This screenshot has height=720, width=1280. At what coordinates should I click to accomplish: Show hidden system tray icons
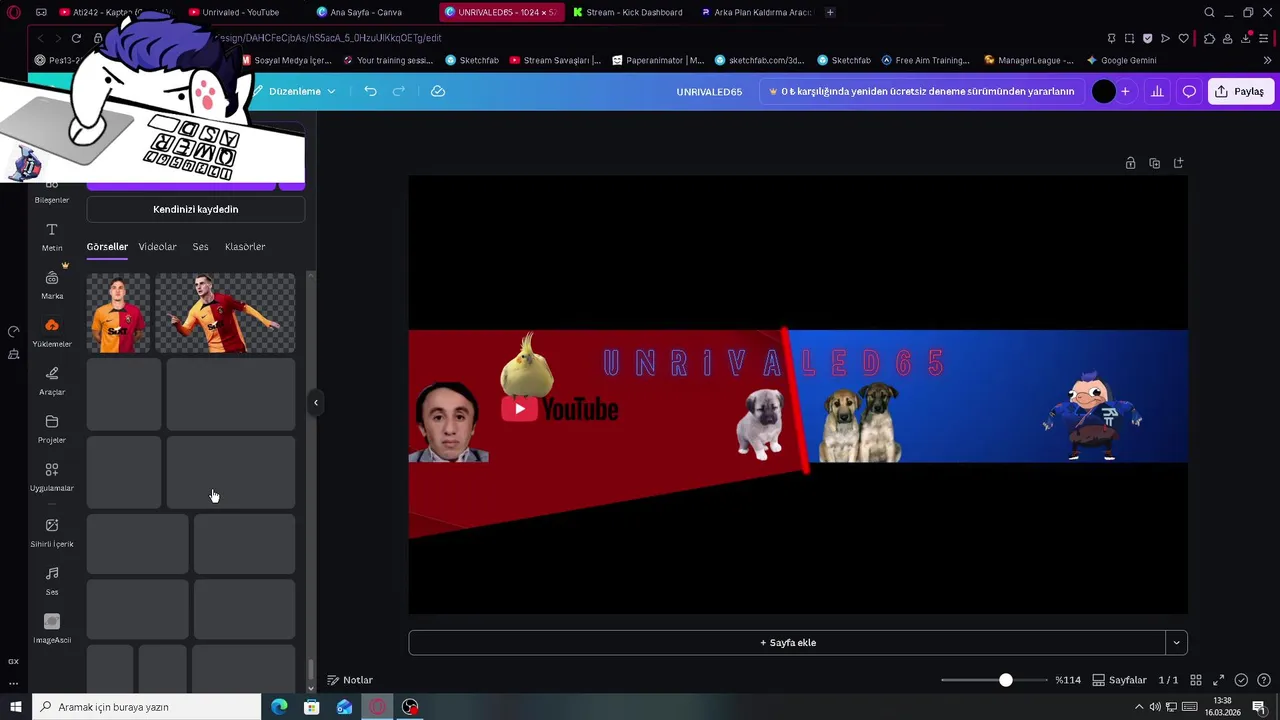tap(1138, 707)
